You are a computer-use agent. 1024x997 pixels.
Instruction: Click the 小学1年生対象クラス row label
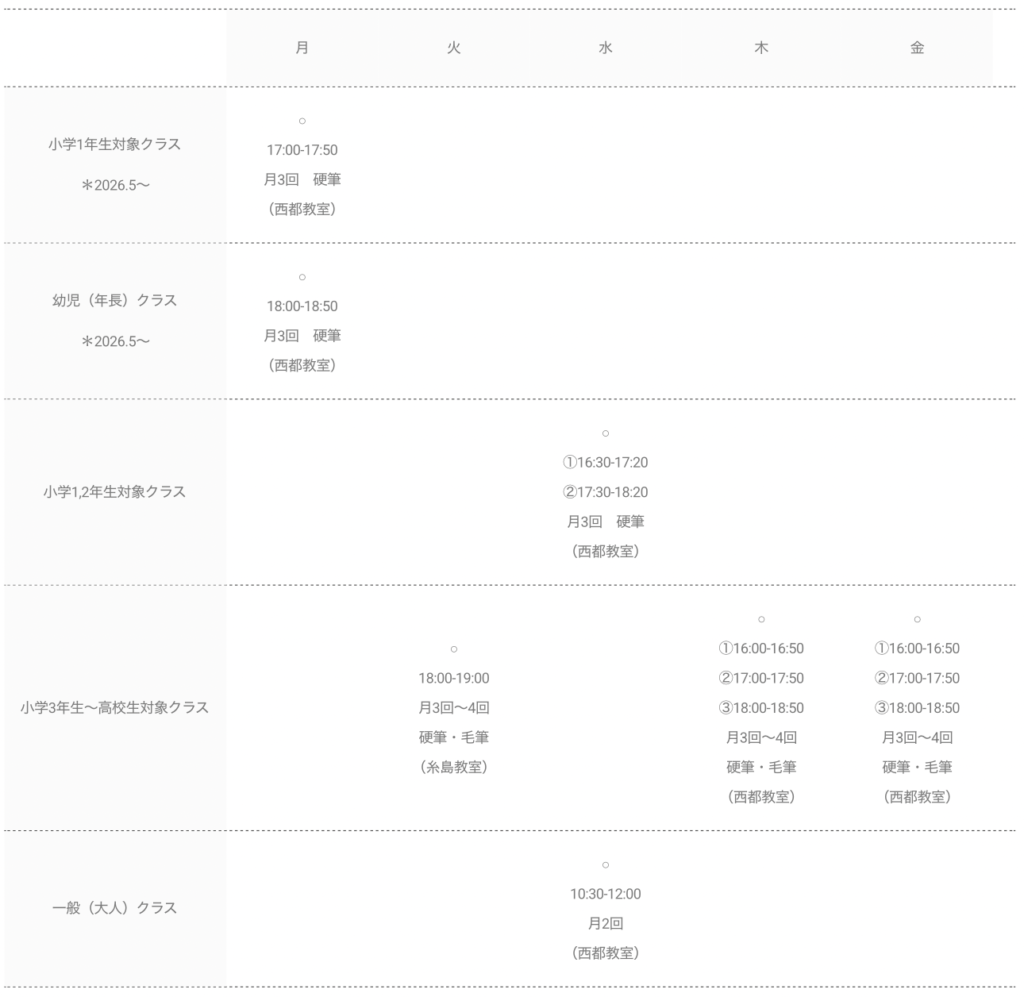pos(114,144)
